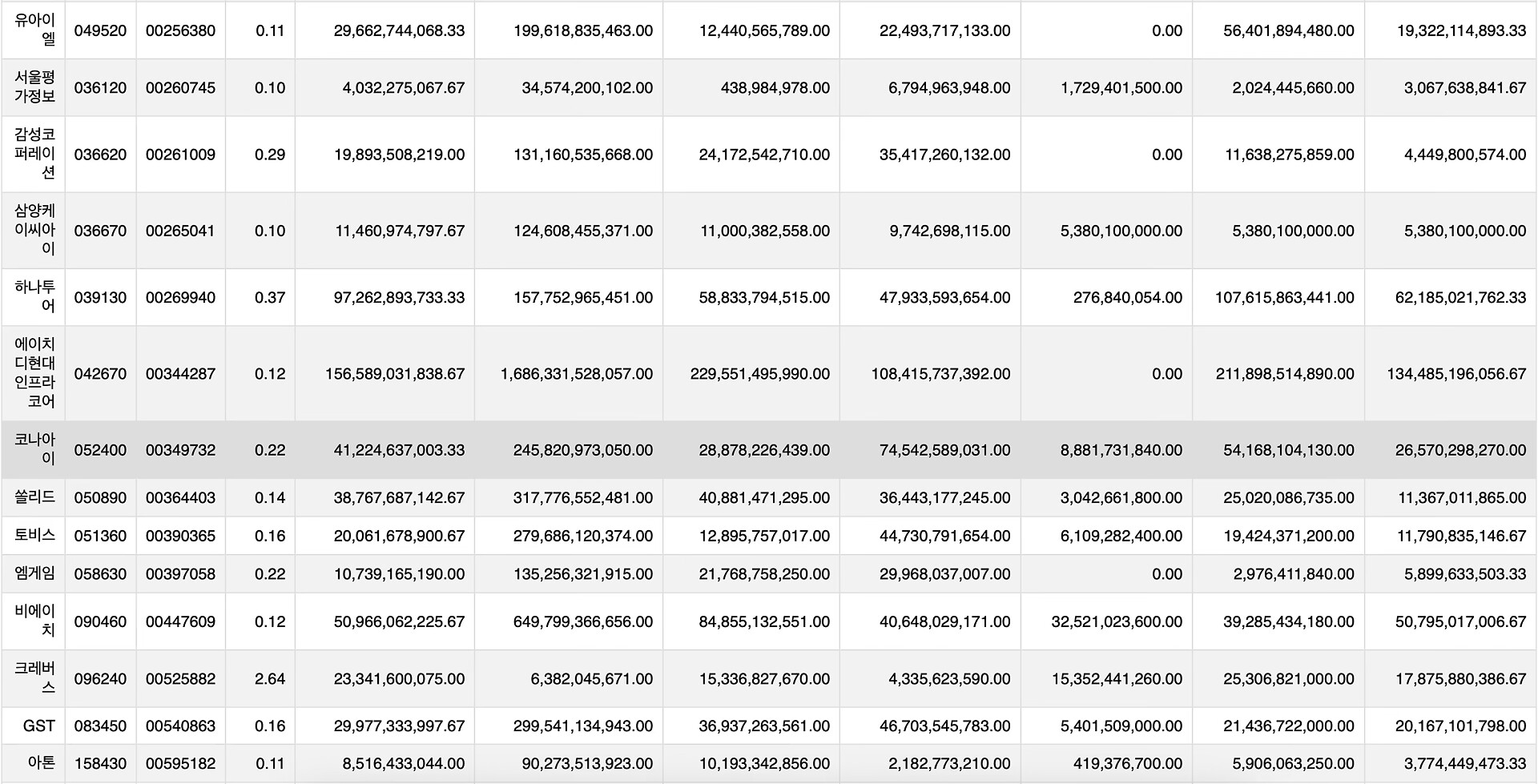Select the 감성코퍼레이션 name cell
Viewport: 1538px width, 784px height.
tap(34, 155)
